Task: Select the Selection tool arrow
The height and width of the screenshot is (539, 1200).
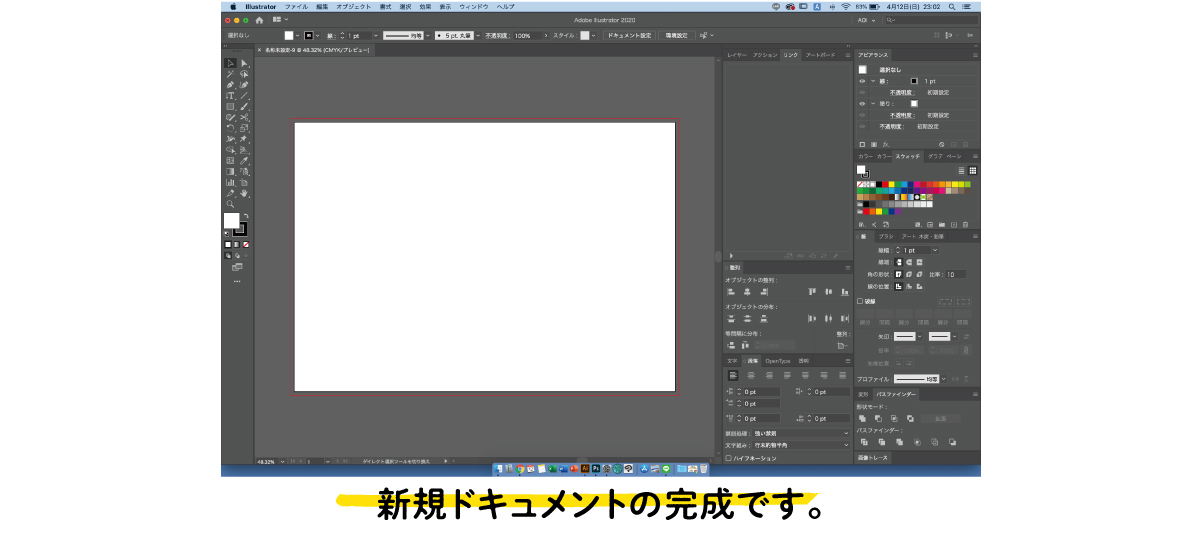Action: click(x=230, y=63)
